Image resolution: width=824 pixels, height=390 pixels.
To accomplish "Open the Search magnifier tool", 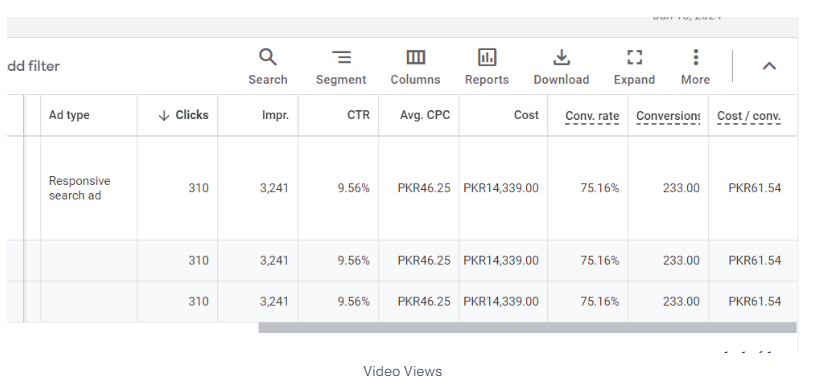I will tap(267, 67).
